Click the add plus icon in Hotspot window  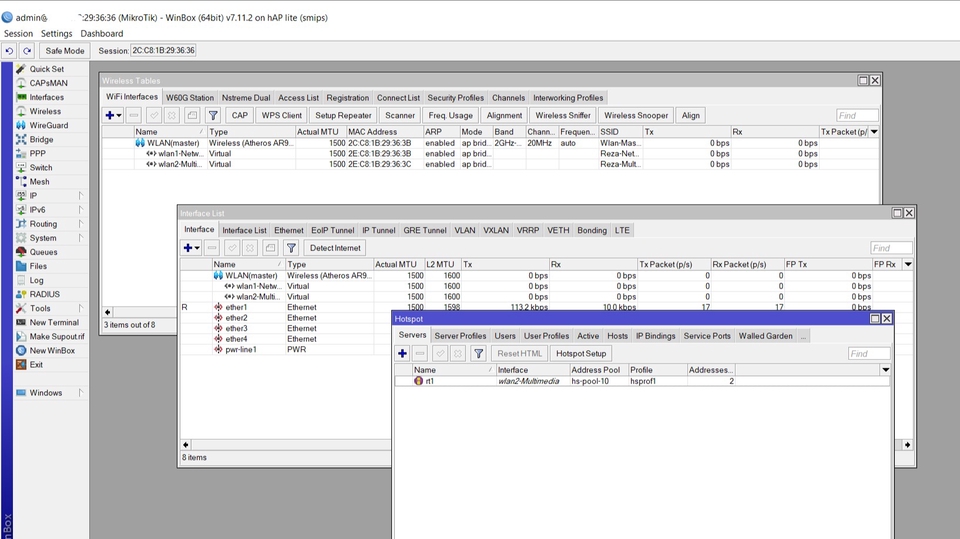click(x=402, y=353)
